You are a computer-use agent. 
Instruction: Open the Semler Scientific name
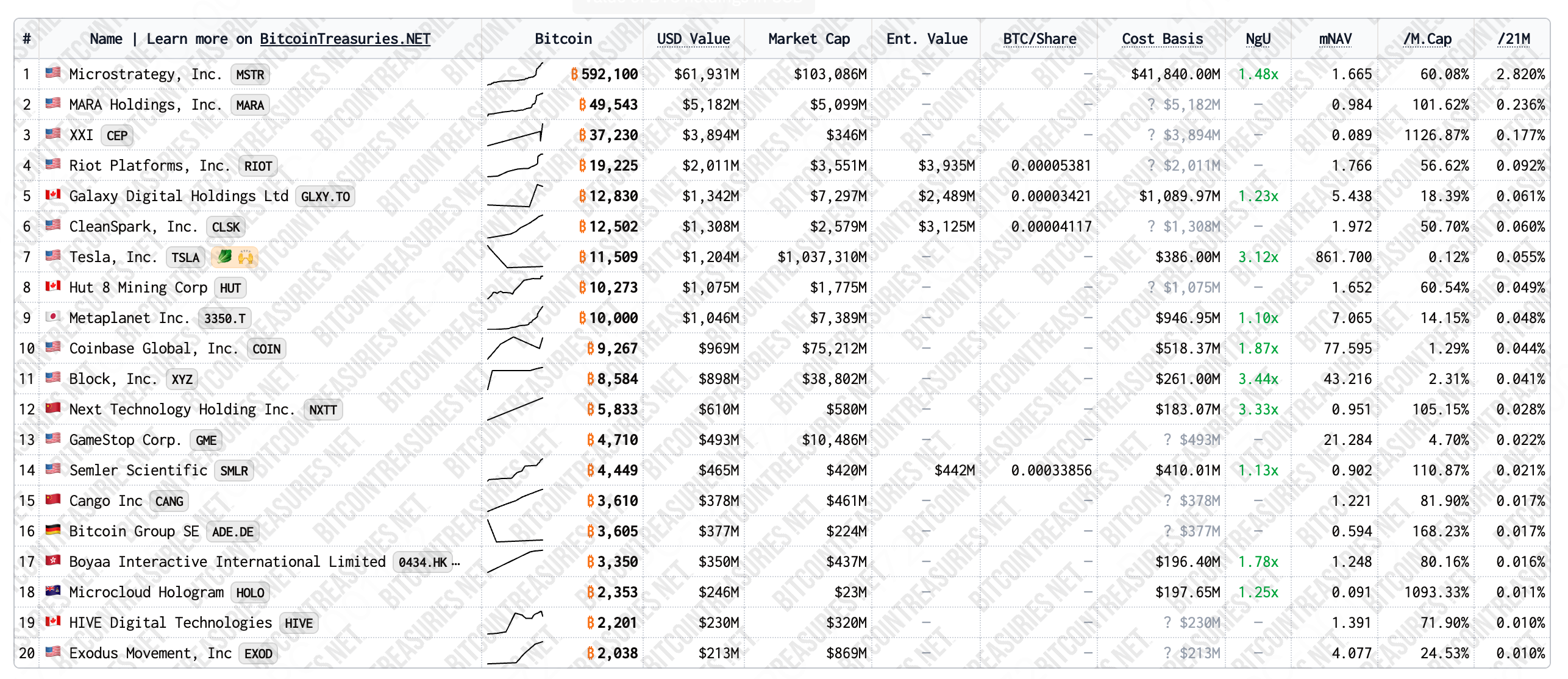pyautogui.click(x=138, y=470)
